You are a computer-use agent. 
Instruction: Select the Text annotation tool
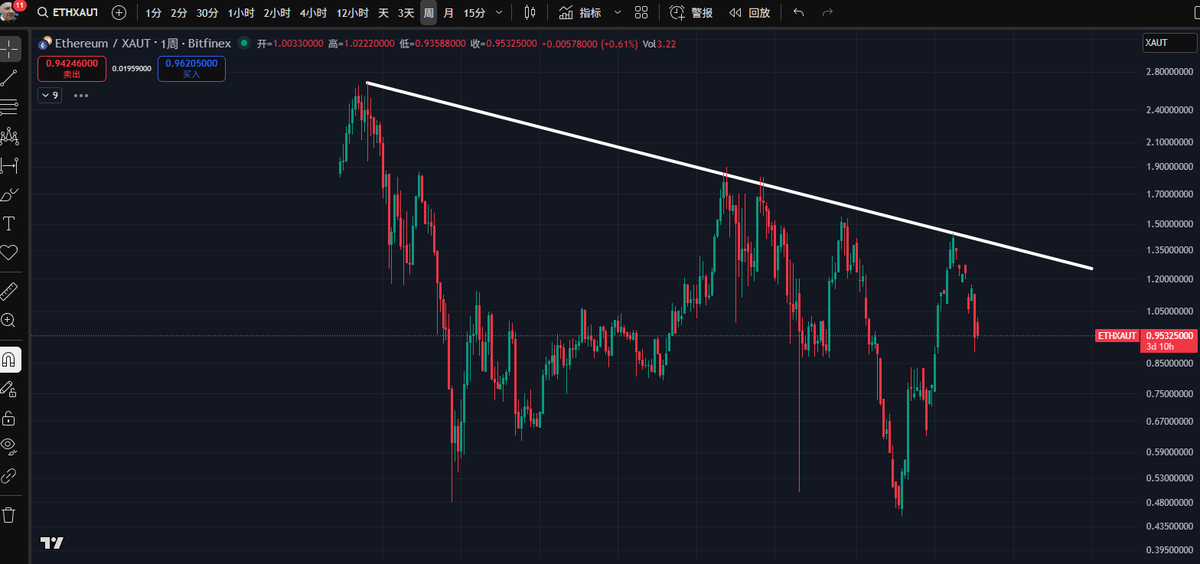9,223
